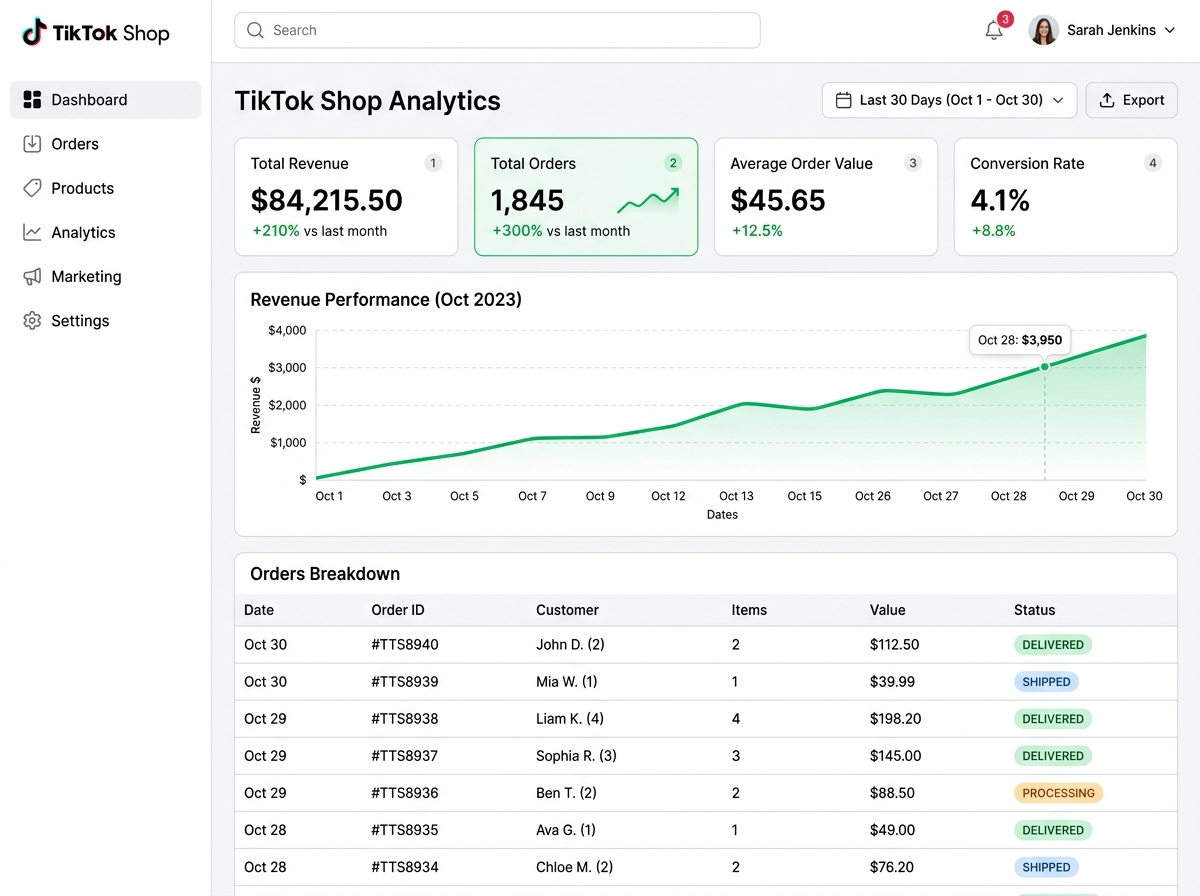Viewport: 1200px width, 896px height.
Task: Click the calendar icon in date range
Action: click(x=843, y=100)
